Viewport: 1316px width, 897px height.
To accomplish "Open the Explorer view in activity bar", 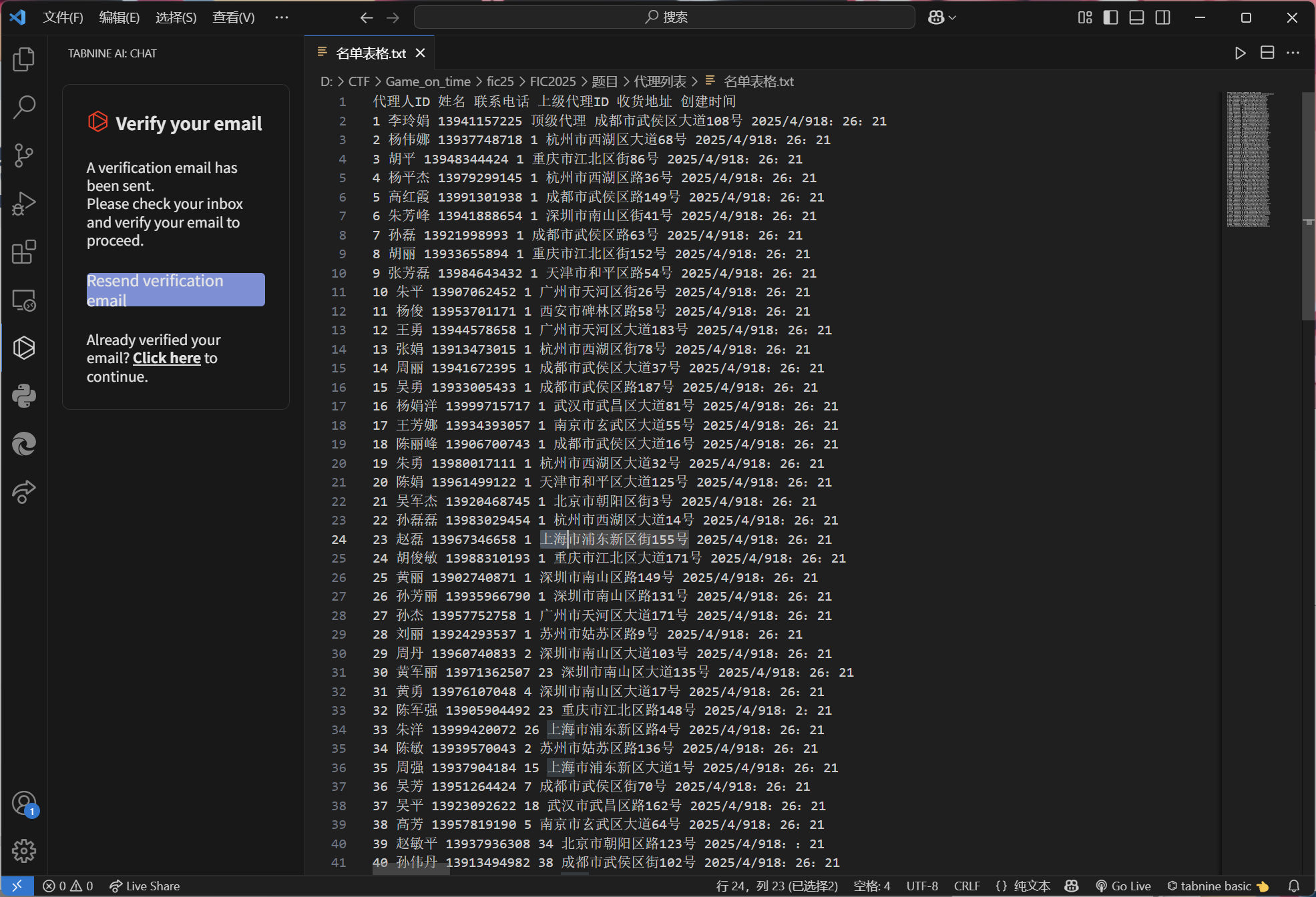I will click(x=24, y=59).
